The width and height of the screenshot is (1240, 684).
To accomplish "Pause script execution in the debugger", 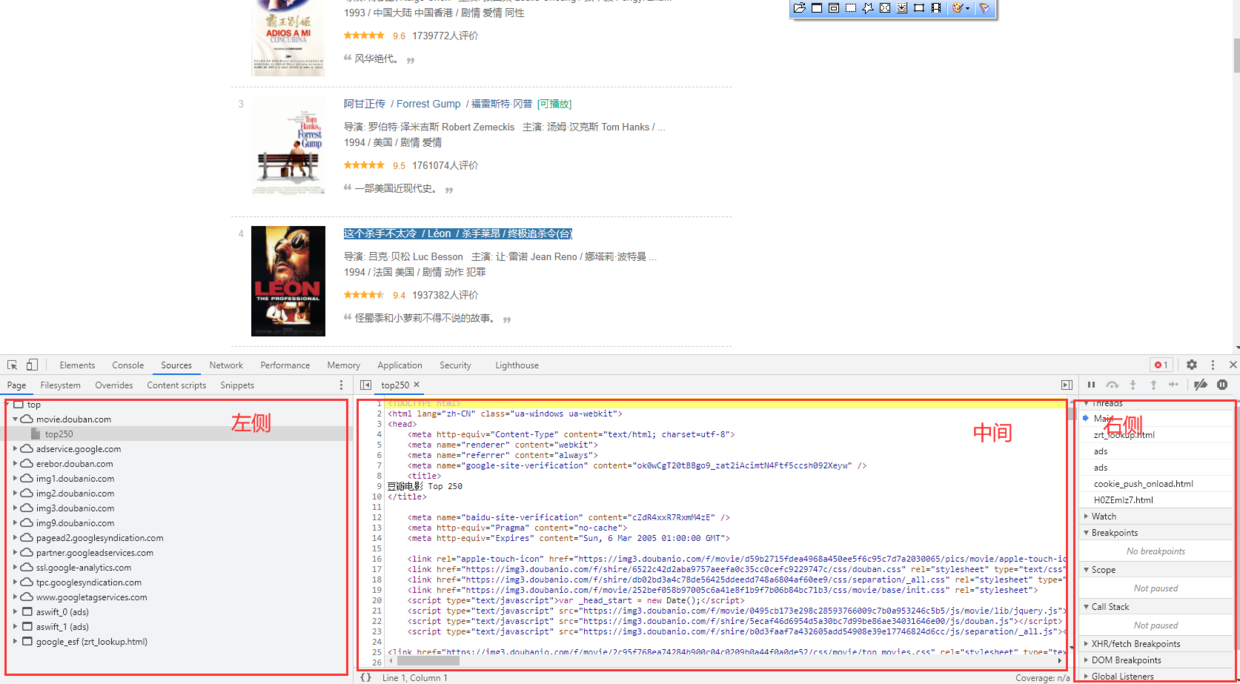I will tap(1091, 385).
